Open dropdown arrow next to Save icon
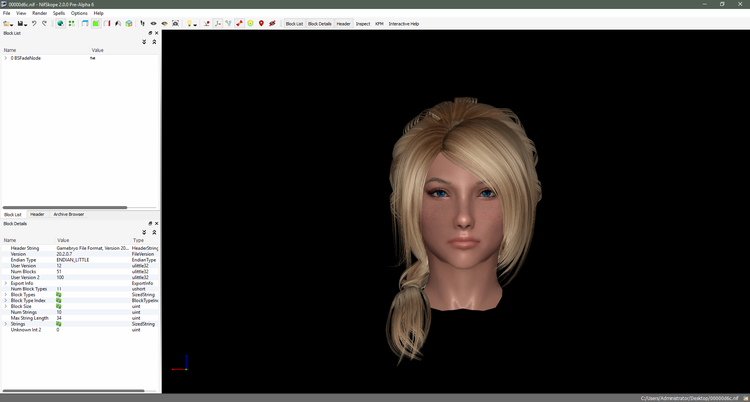This screenshot has height=402, width=750. click(x=25, y=24)
